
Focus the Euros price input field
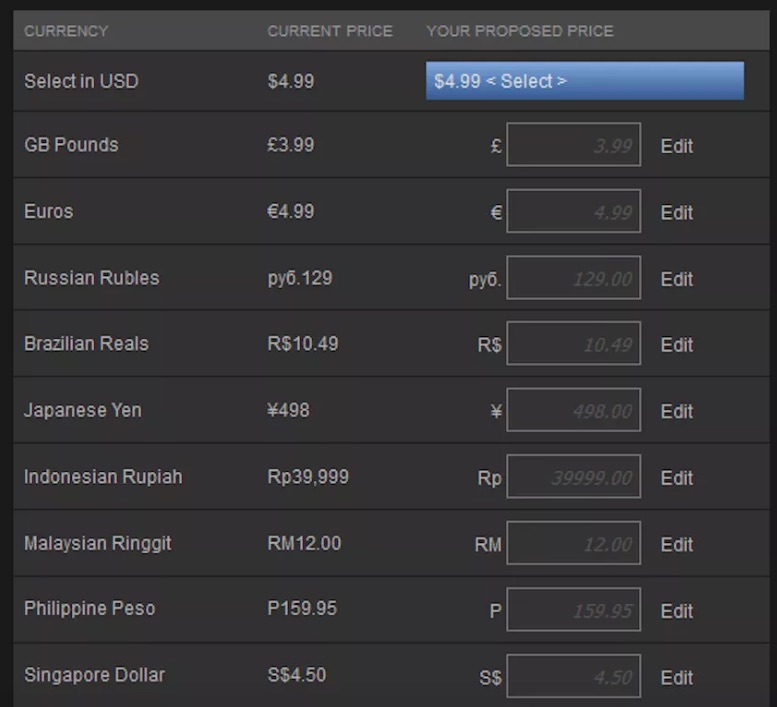pyautogui.click(x=573, y=211)
